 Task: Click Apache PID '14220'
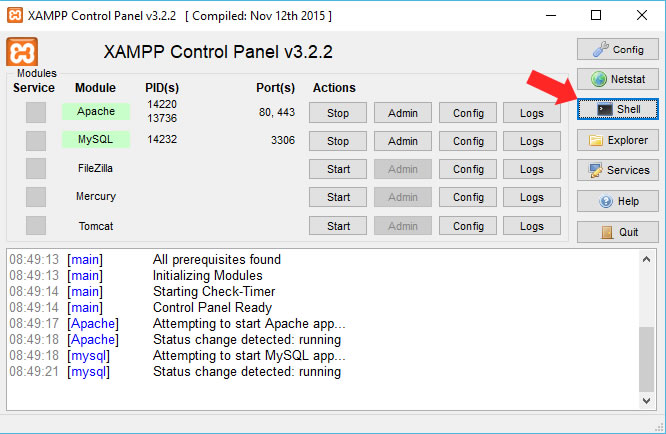coord(162,104)
